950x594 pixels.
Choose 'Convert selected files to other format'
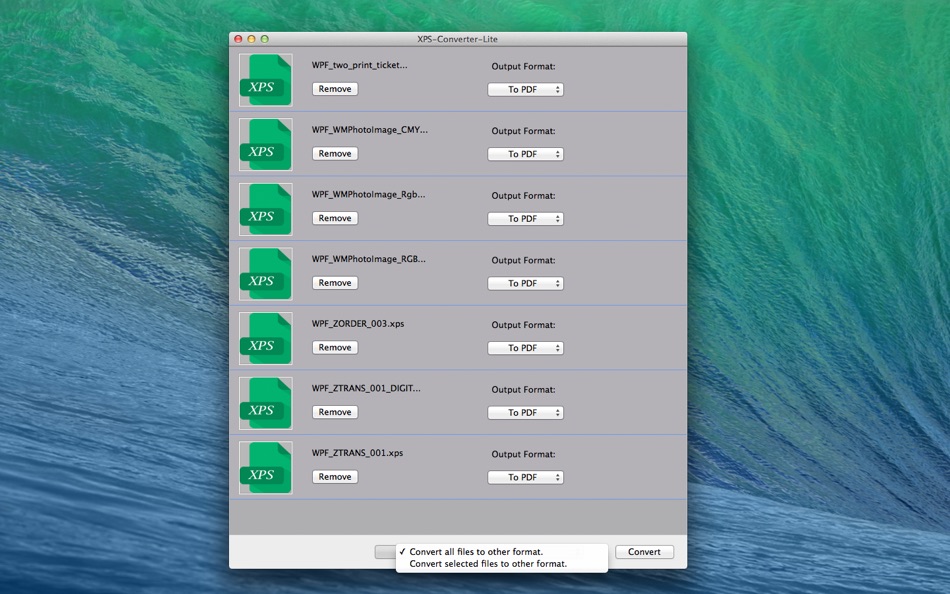[x=487, y=564]
